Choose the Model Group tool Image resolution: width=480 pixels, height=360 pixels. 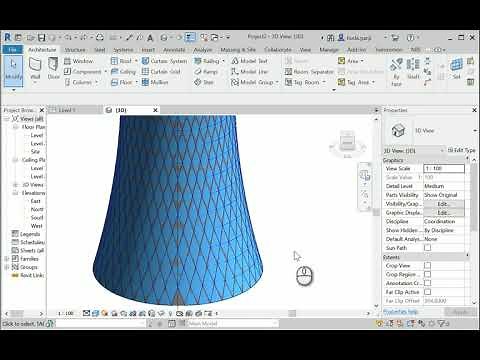click(252, 82)
